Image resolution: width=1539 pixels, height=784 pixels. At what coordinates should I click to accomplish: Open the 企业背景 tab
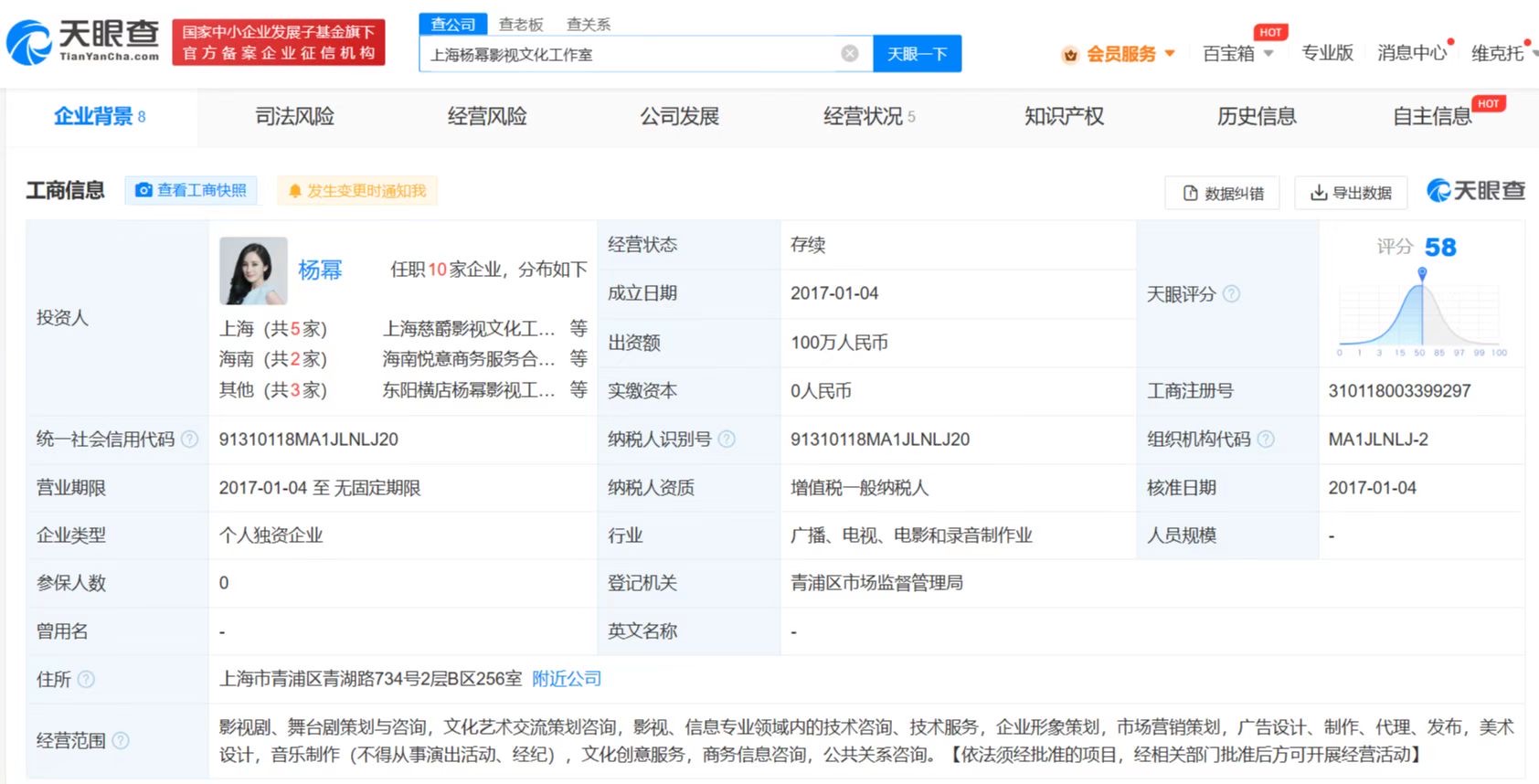coord(100,117)
